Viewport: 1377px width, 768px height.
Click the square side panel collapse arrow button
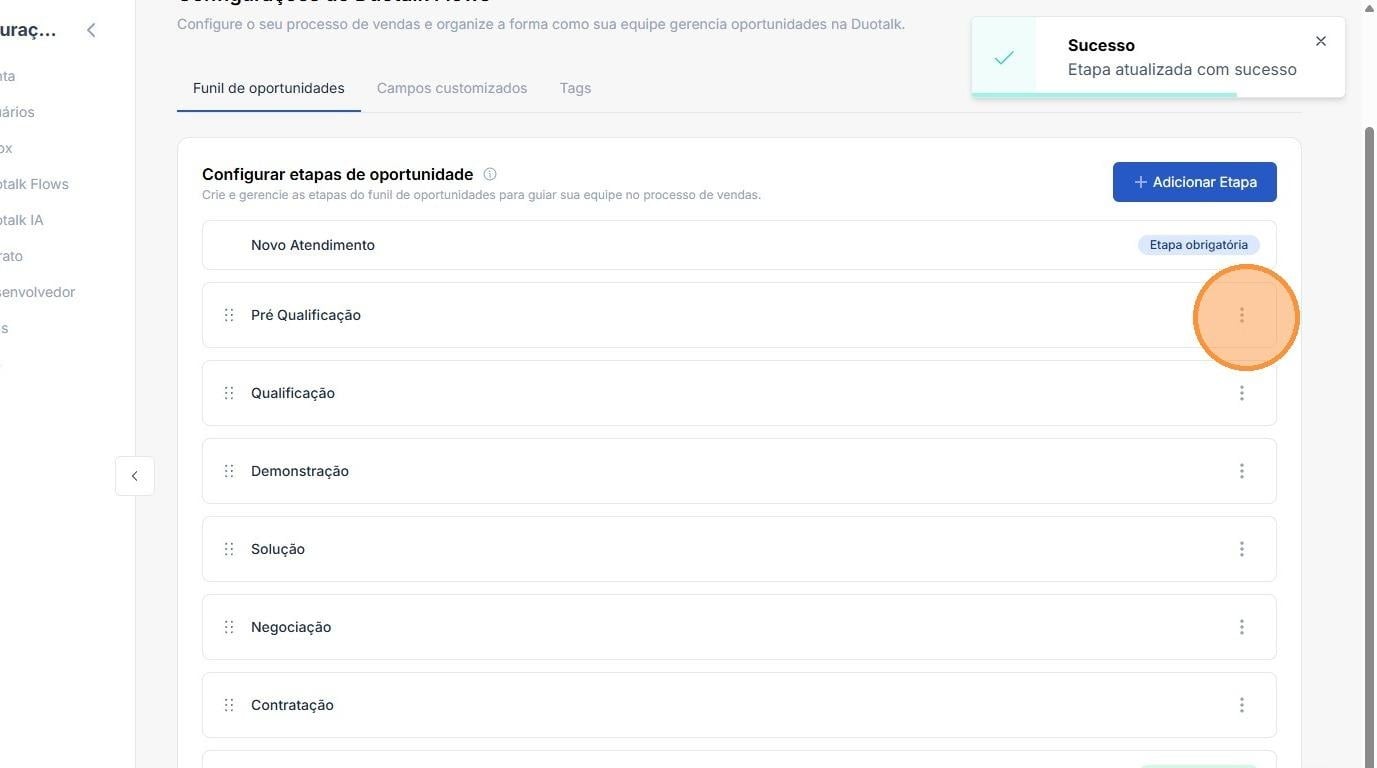134,476
